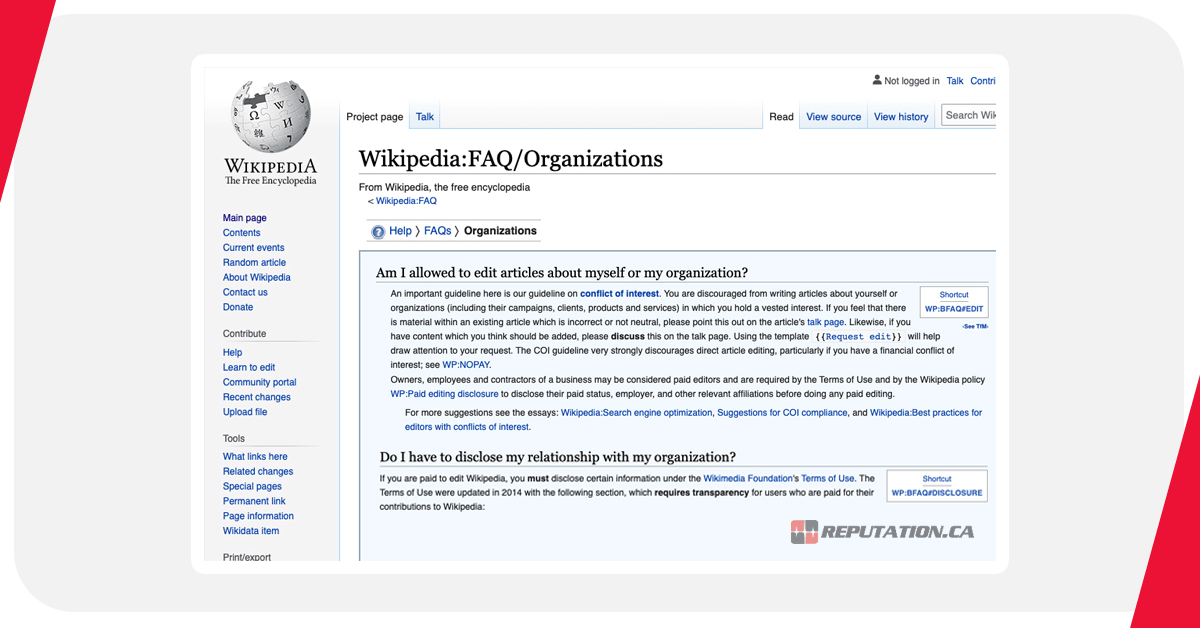This screenshot has height=628, width=1200.
Task: Click the Request edit template link
Action: point(858,337)
